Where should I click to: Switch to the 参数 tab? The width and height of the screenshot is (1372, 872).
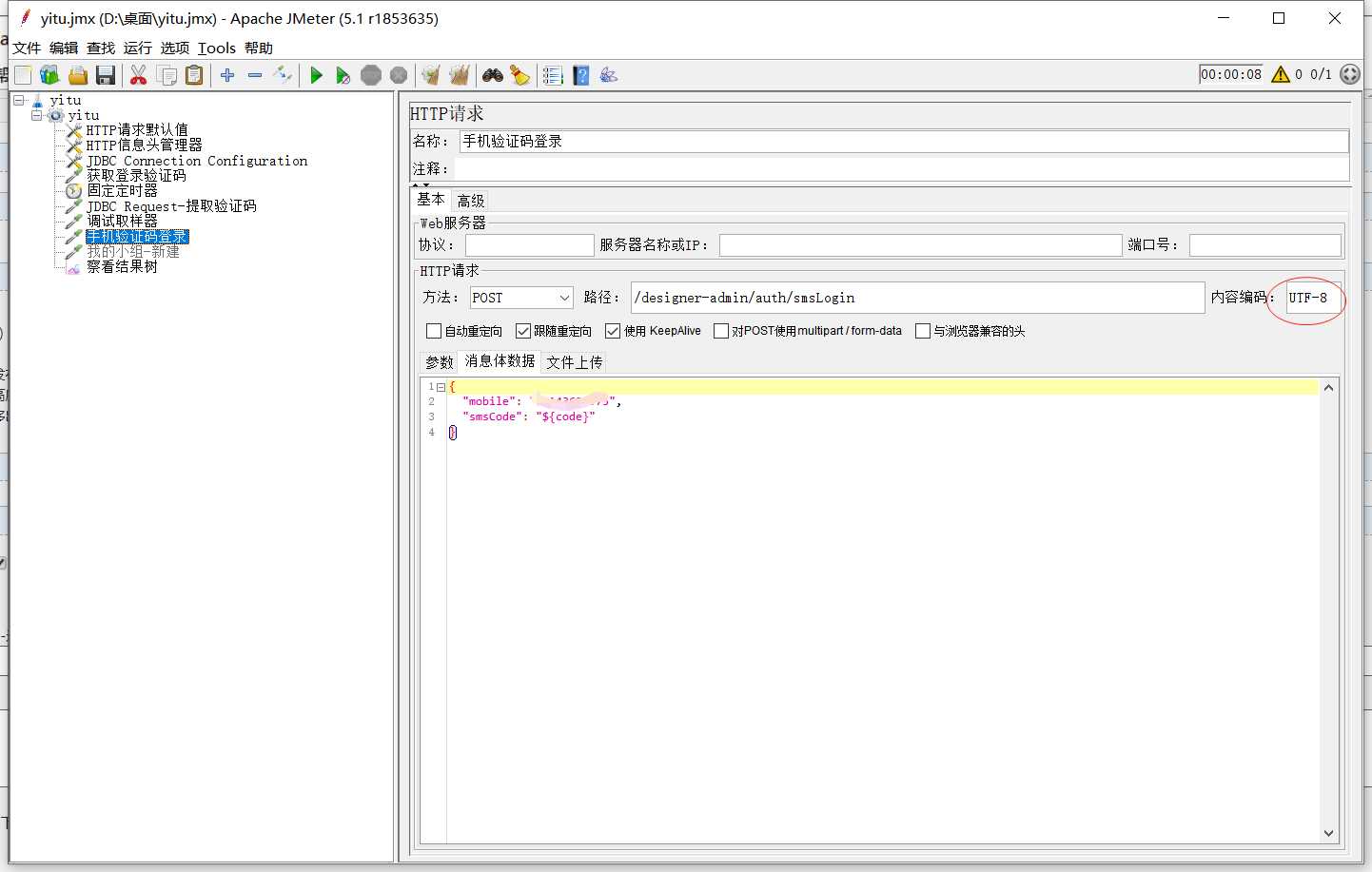pyautogui.click(x=440, y=362)
